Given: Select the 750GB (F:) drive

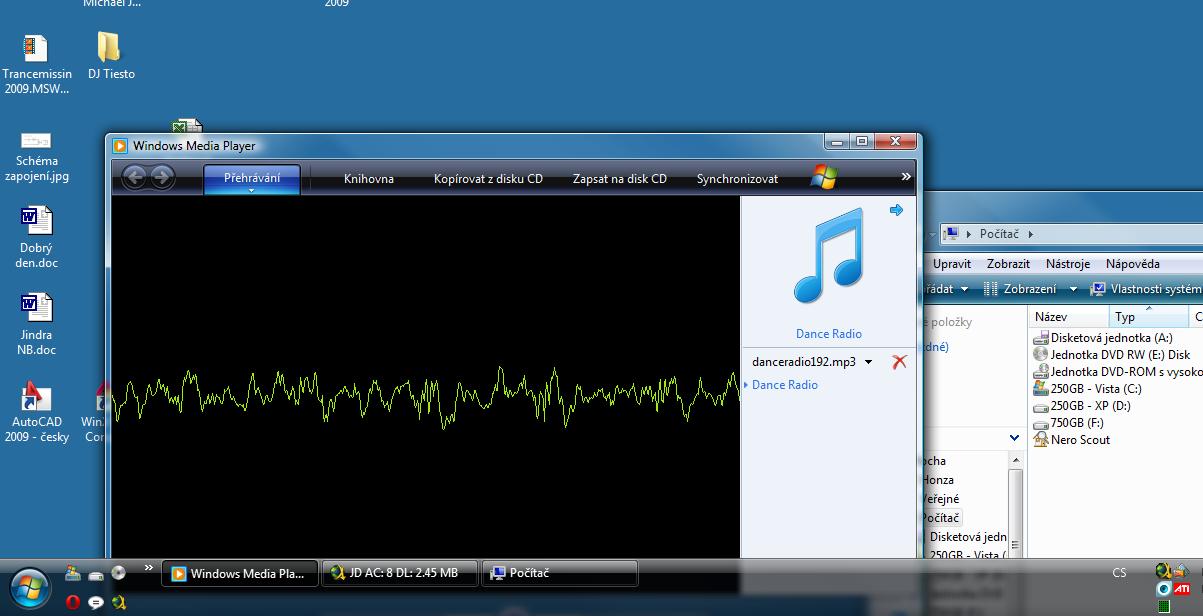Looking at the screenshot, I should pos(1068,423).
